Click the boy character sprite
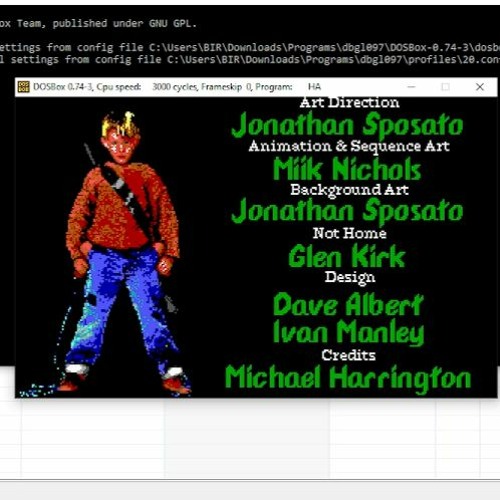Screen dimensions: 500x500 coord(123,253)
